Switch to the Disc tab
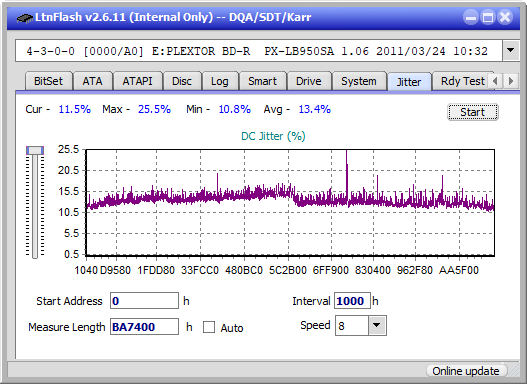 tap(182, 81)
